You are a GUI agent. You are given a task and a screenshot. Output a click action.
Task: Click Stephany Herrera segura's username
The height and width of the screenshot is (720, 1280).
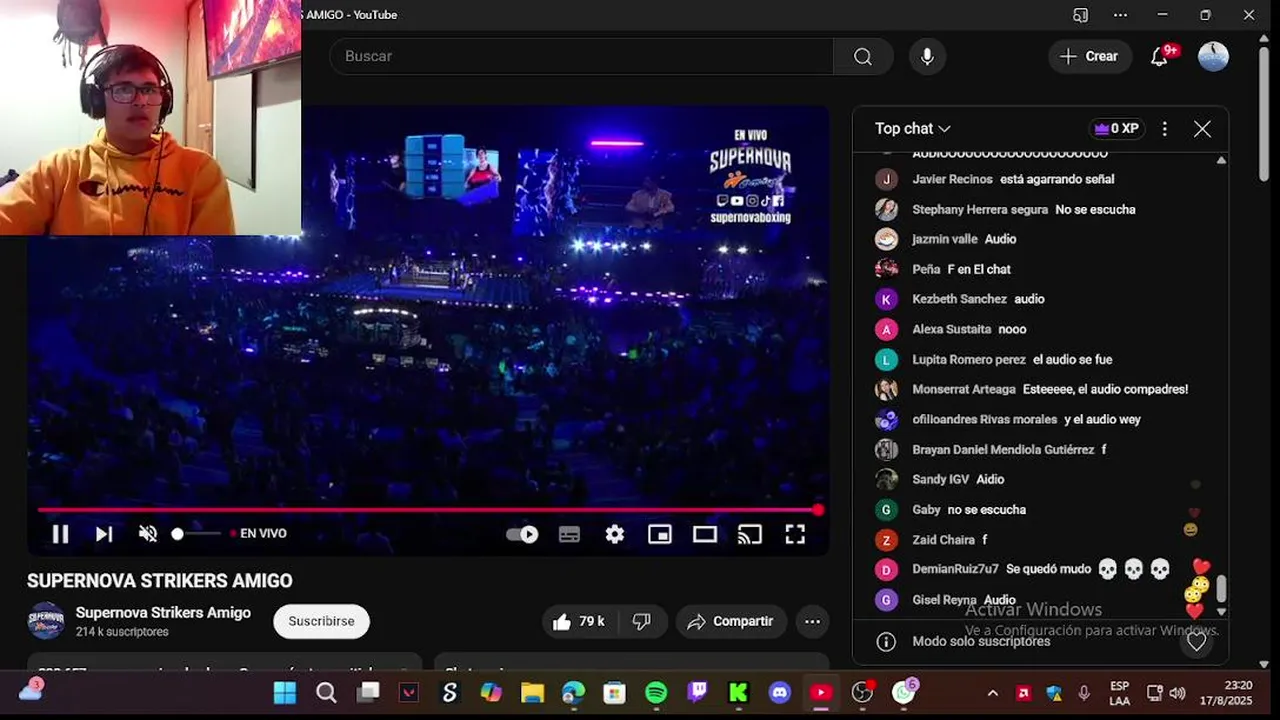[980, 209]
